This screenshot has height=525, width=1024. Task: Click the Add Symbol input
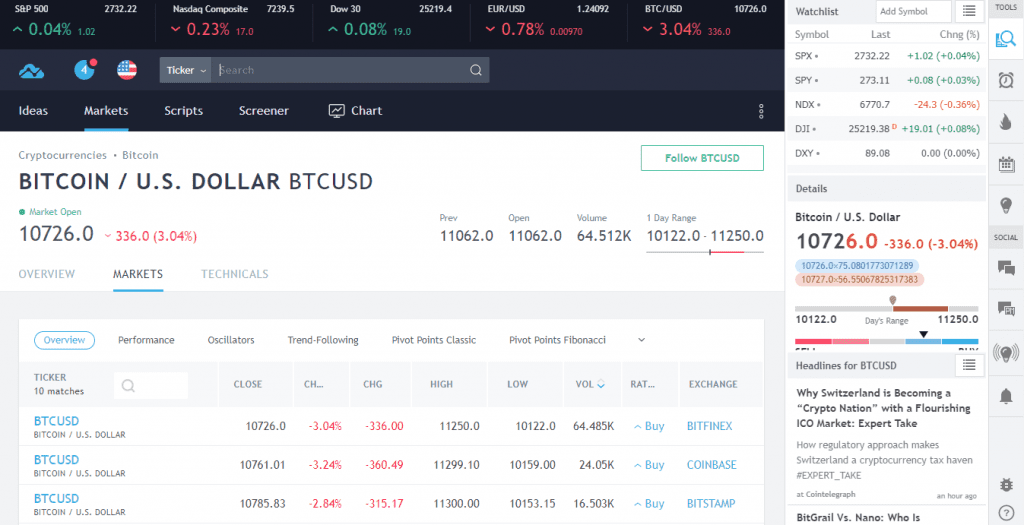[x=913, y=11]
